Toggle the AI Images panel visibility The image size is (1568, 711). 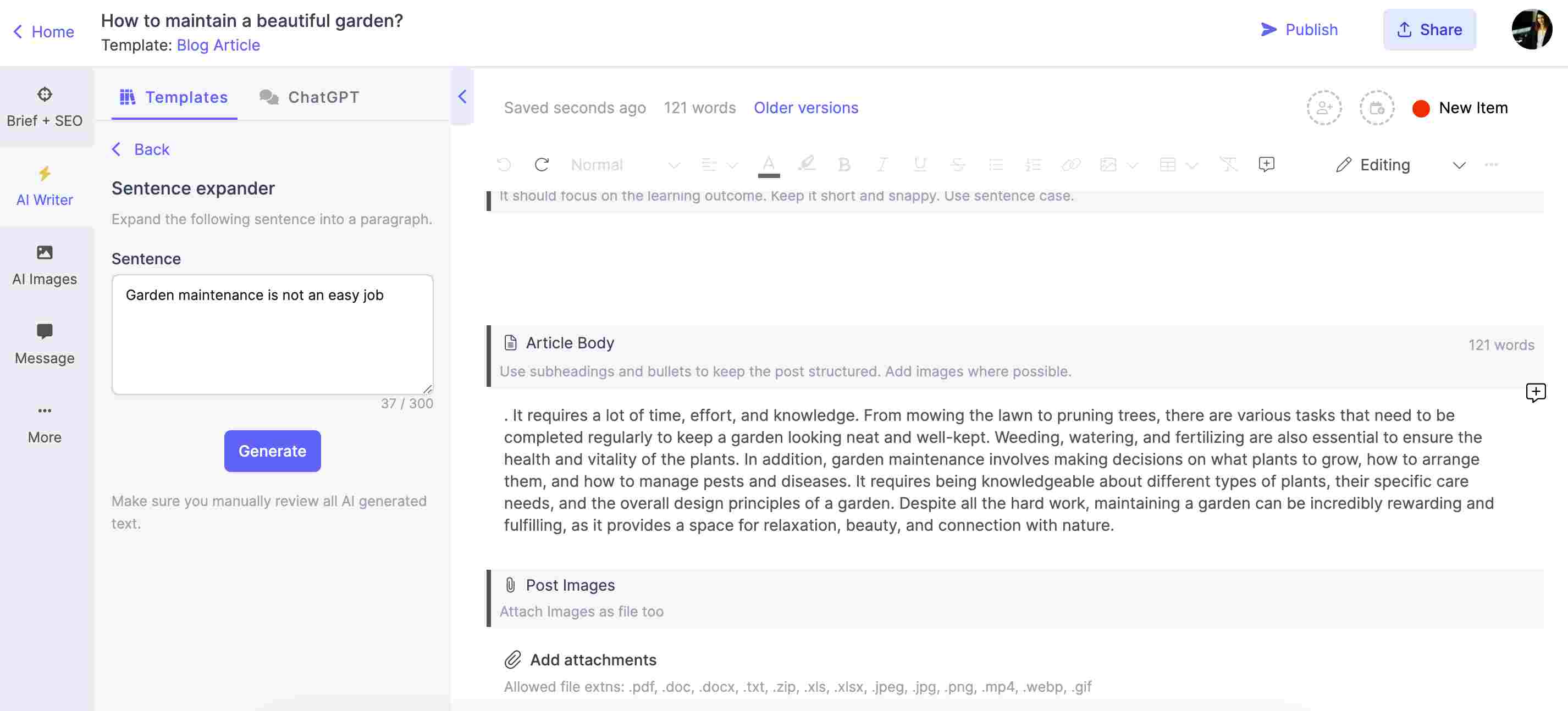[x=44, y=264]
